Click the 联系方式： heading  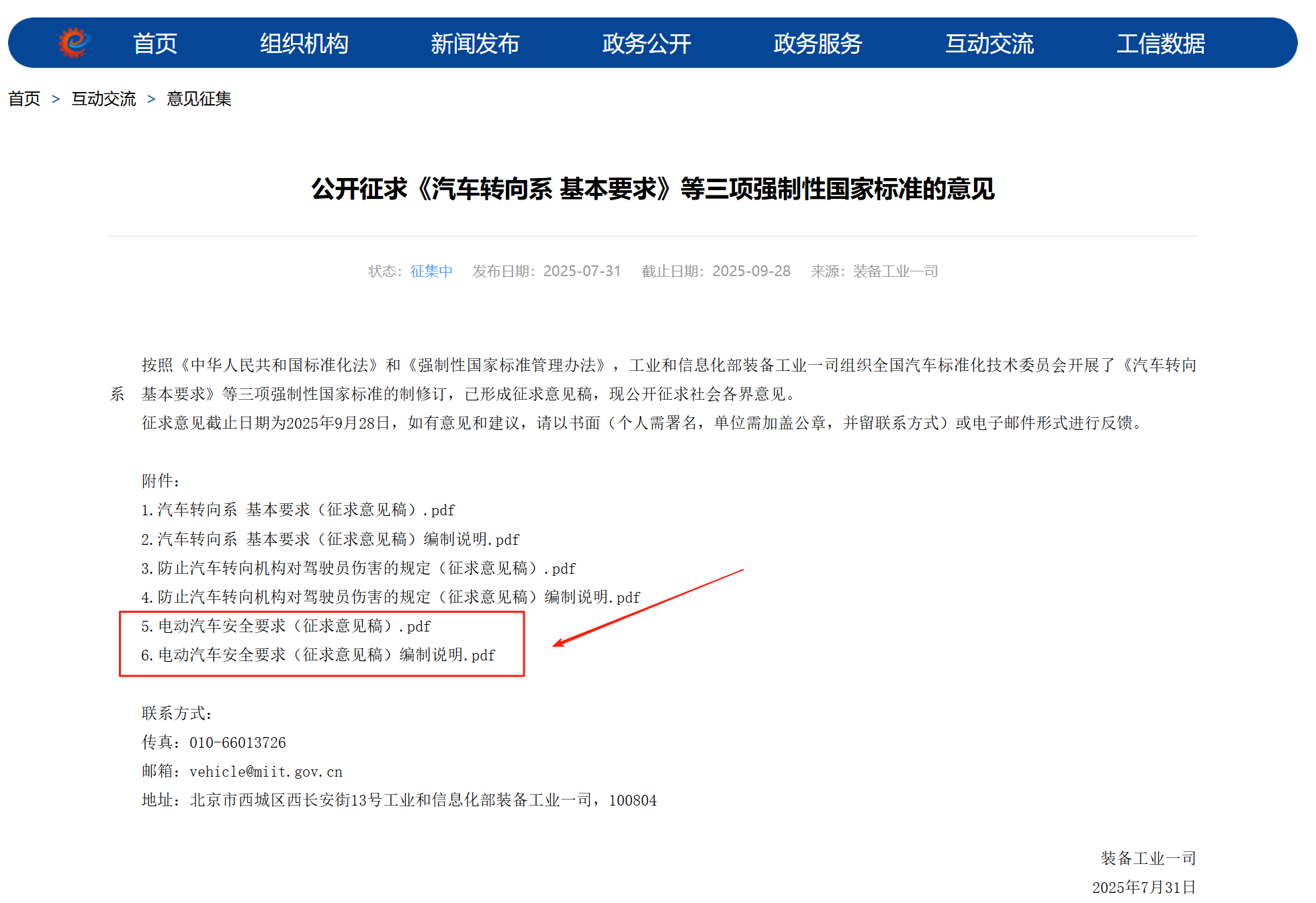[x=177, y=714]
